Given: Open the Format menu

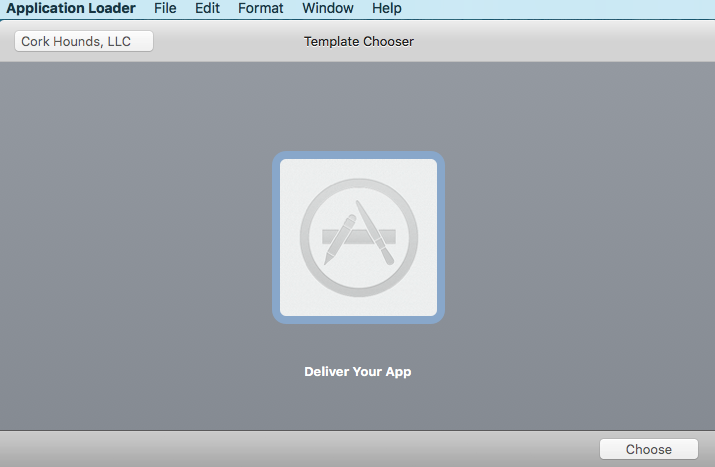Looking at the screenshot, I should tap(260, 8).
